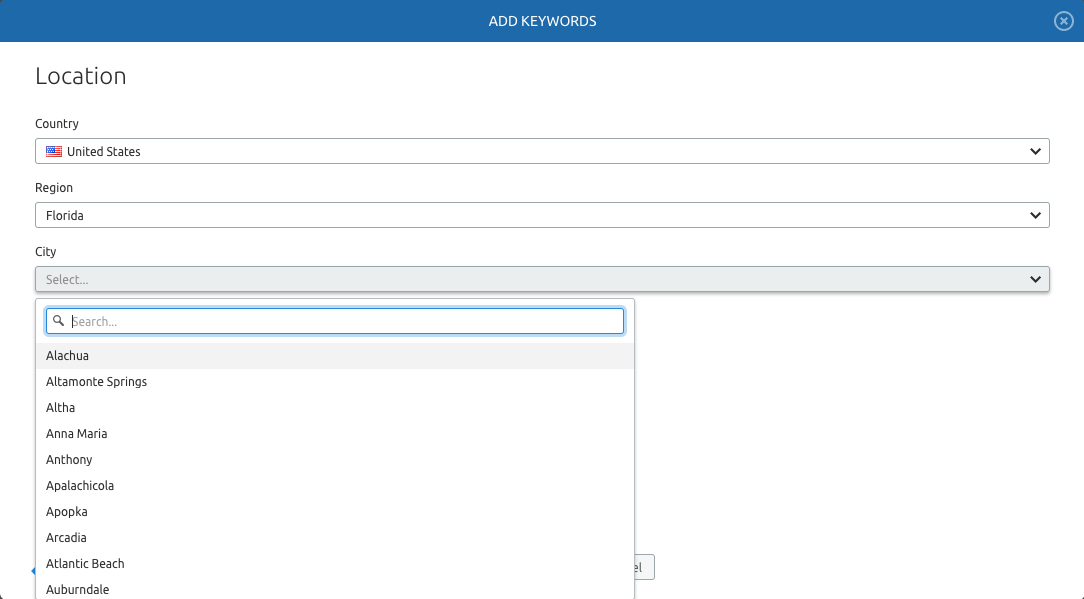Click the circled X close icon

1063,20
